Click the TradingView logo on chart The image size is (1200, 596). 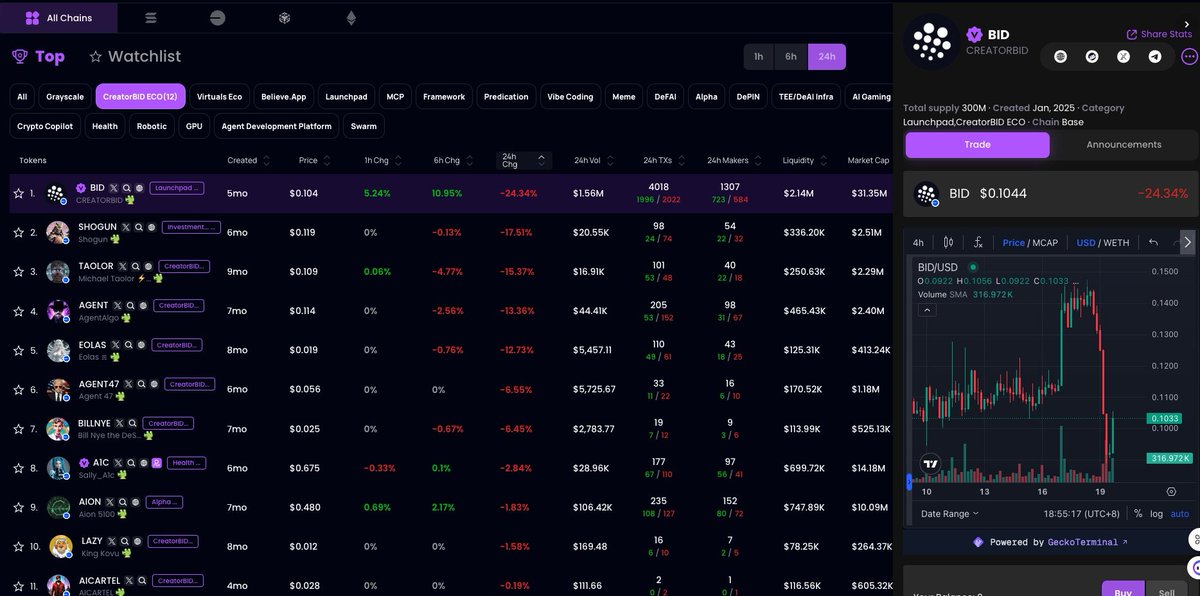[x=930, y=464]
